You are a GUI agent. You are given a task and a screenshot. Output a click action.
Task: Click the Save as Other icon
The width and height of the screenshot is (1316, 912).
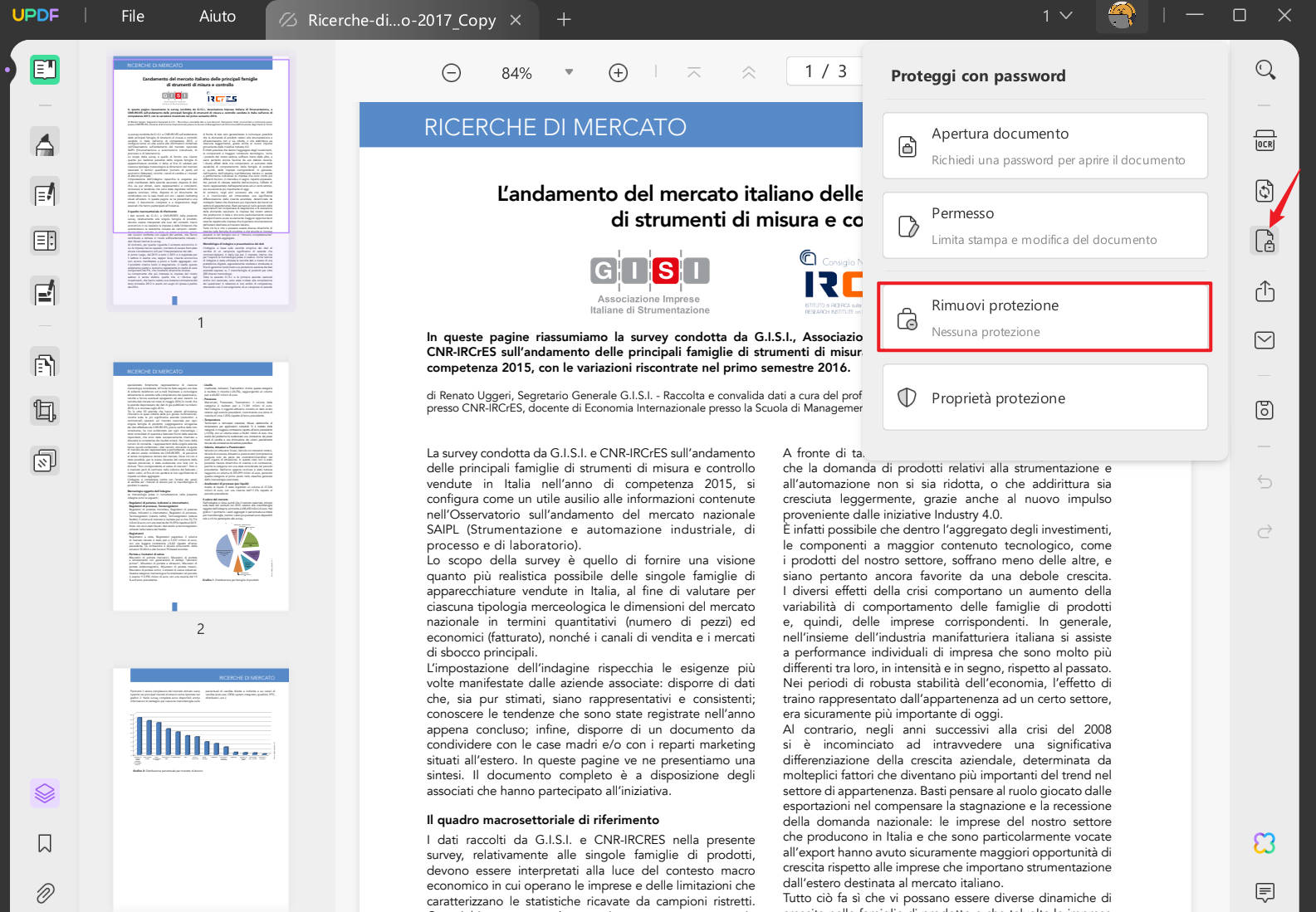click(x=1265, y=410)
